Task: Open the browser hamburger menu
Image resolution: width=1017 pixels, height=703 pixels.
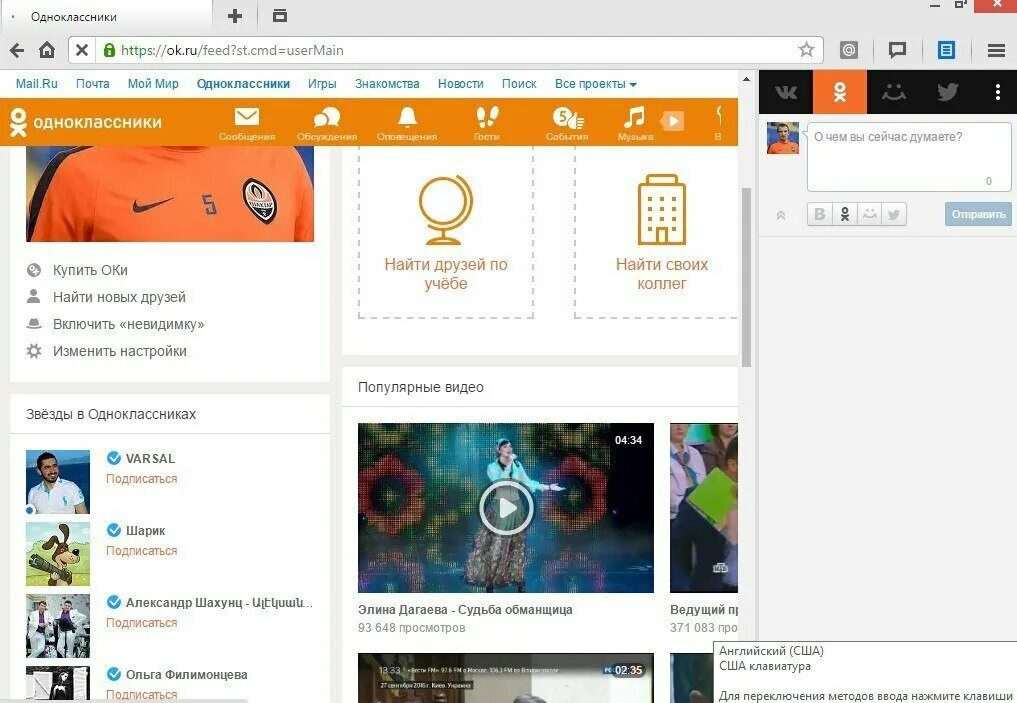Action: [x=996, y=50]
